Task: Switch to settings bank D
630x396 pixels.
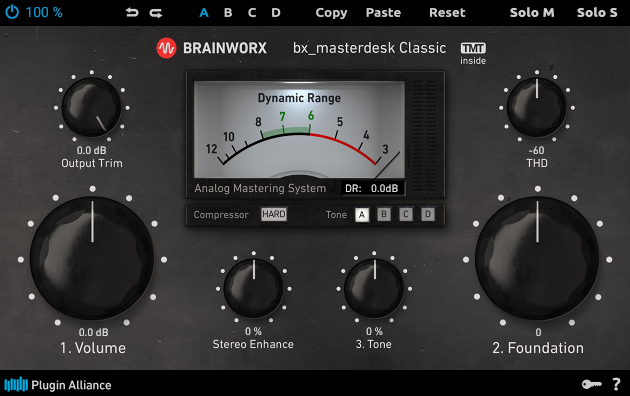Action: click(x=276, y=13)
